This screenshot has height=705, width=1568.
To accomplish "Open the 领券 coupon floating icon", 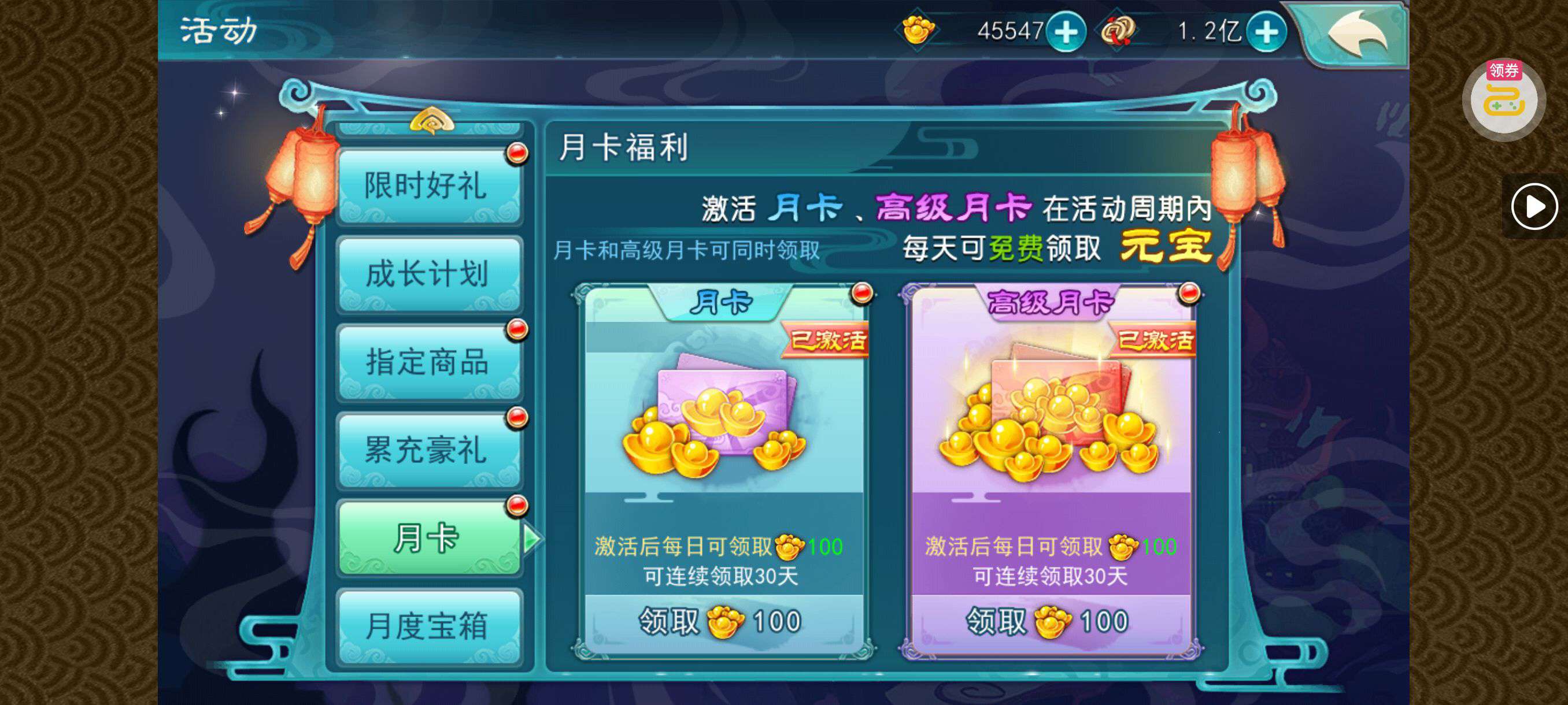I will point(1503,99).
